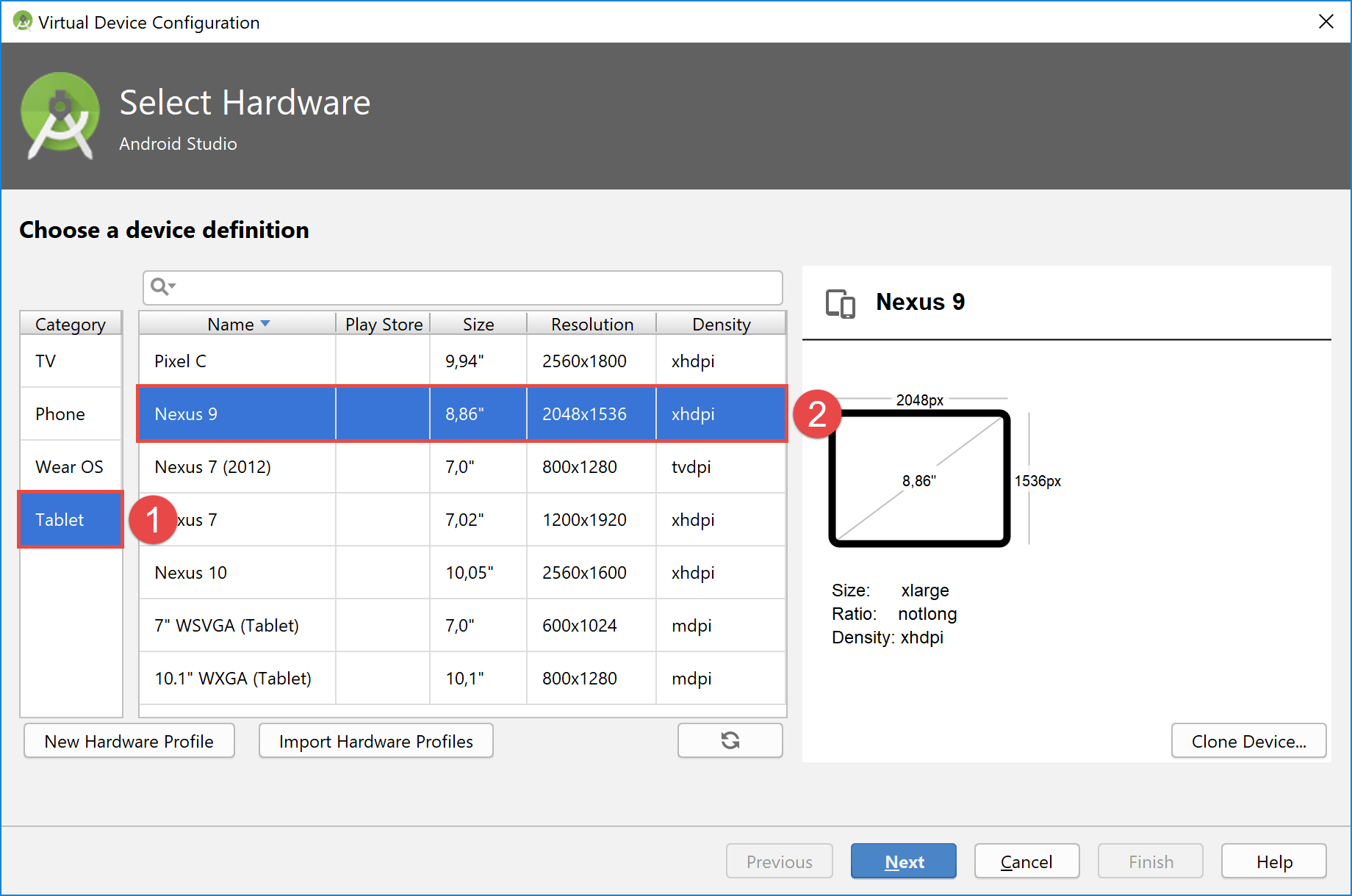1352x896 pixels.
Task: Click the tvdpi density cell
Action: (x=721, y=466)
